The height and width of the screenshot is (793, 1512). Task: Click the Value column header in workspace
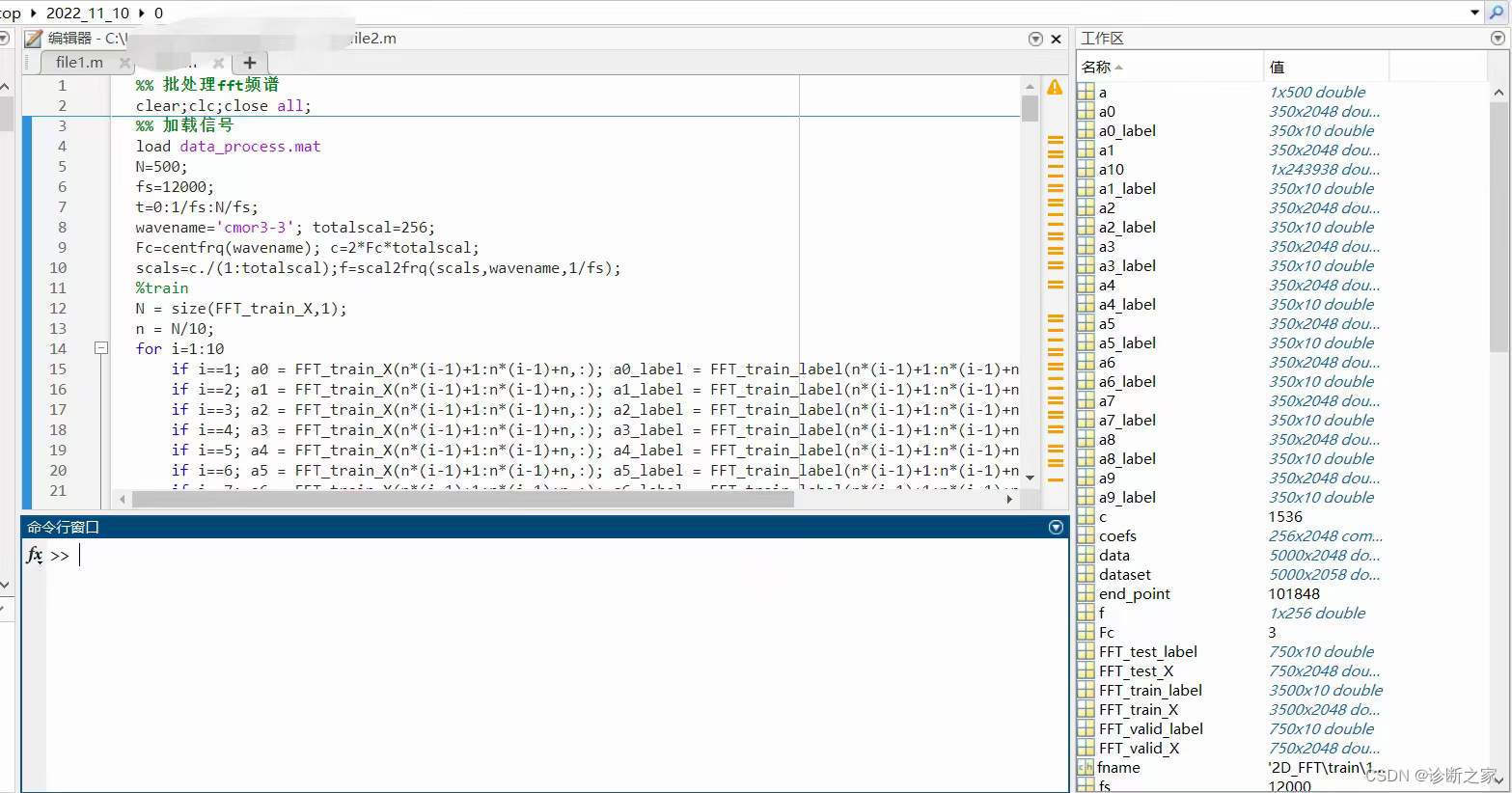pyautogui.click(x=1326, y=67)
